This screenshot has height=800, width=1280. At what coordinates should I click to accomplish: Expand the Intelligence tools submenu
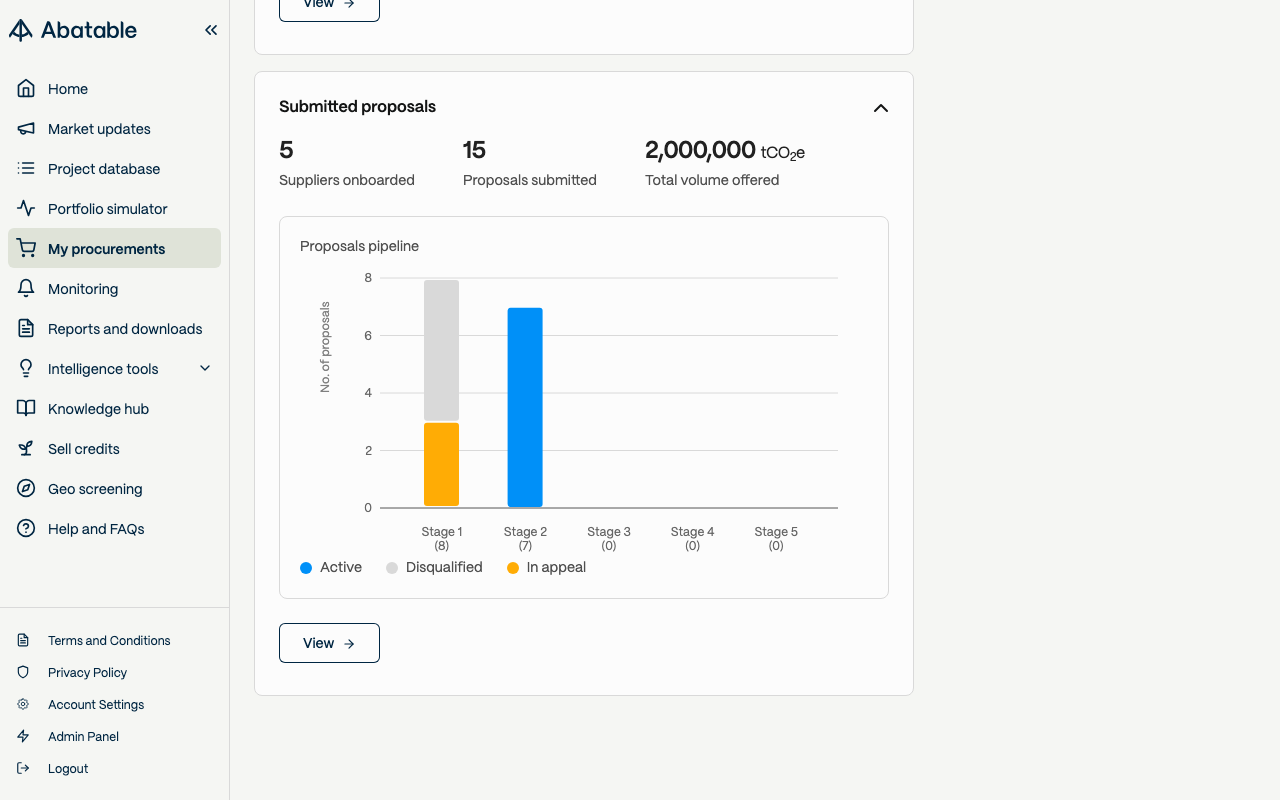coord(205,369)
